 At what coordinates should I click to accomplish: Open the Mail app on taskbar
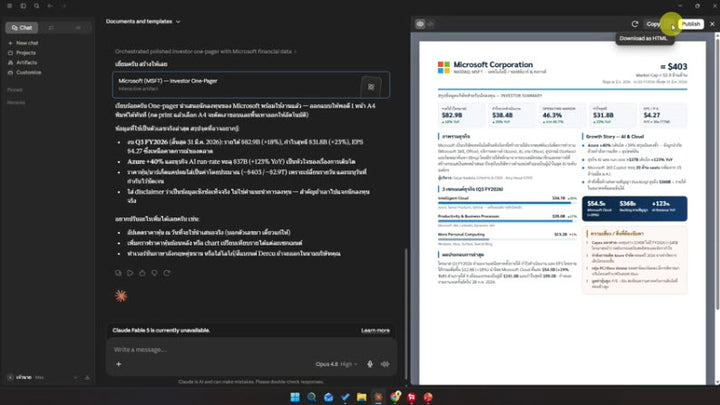[328, 397]
